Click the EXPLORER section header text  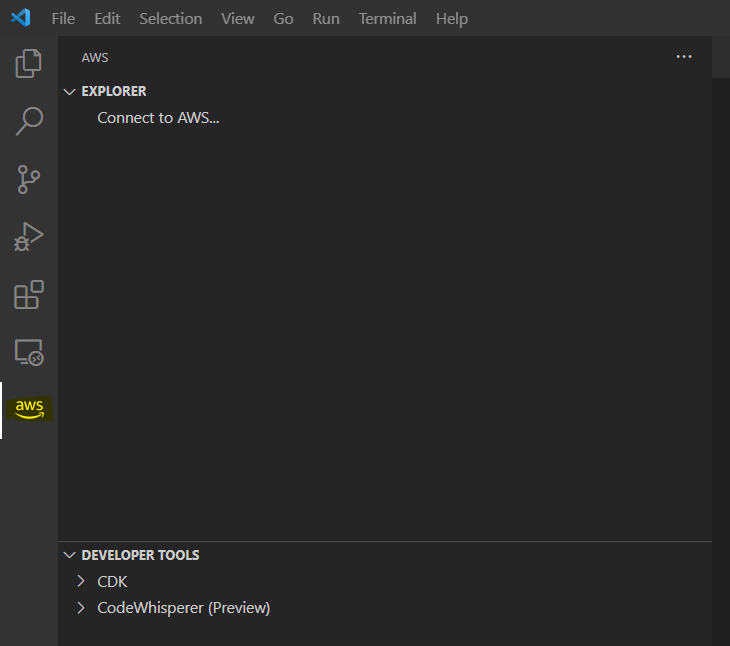(114, 91)
